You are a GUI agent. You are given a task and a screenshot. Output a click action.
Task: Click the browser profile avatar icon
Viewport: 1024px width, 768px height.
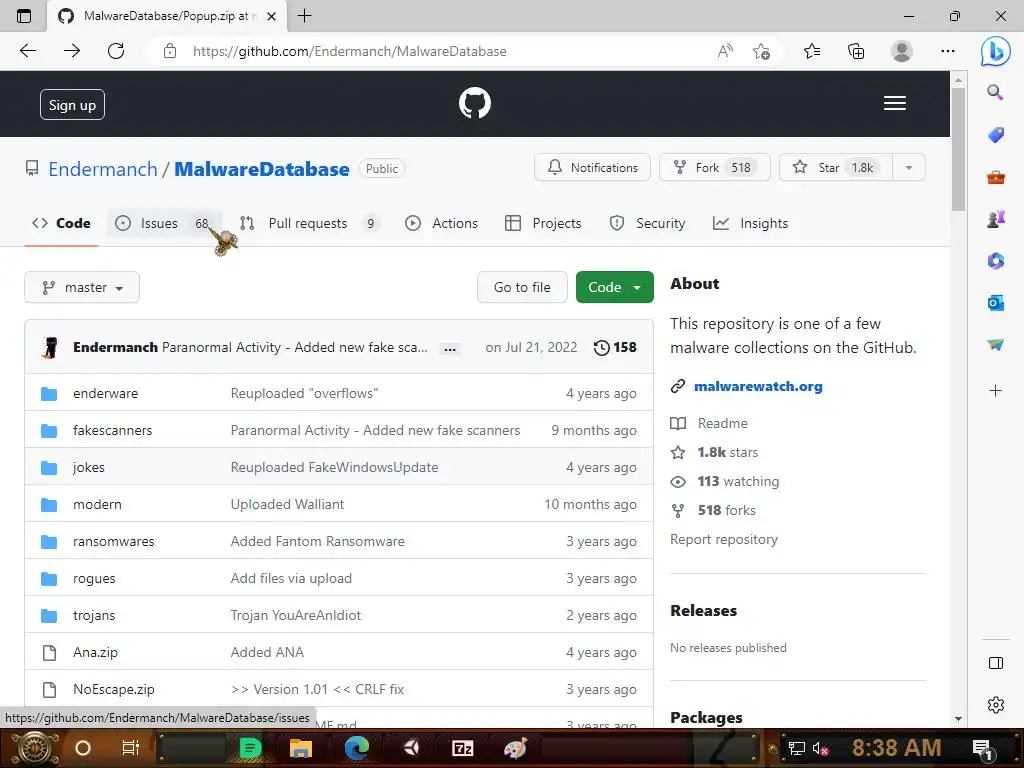pos(902,51)
